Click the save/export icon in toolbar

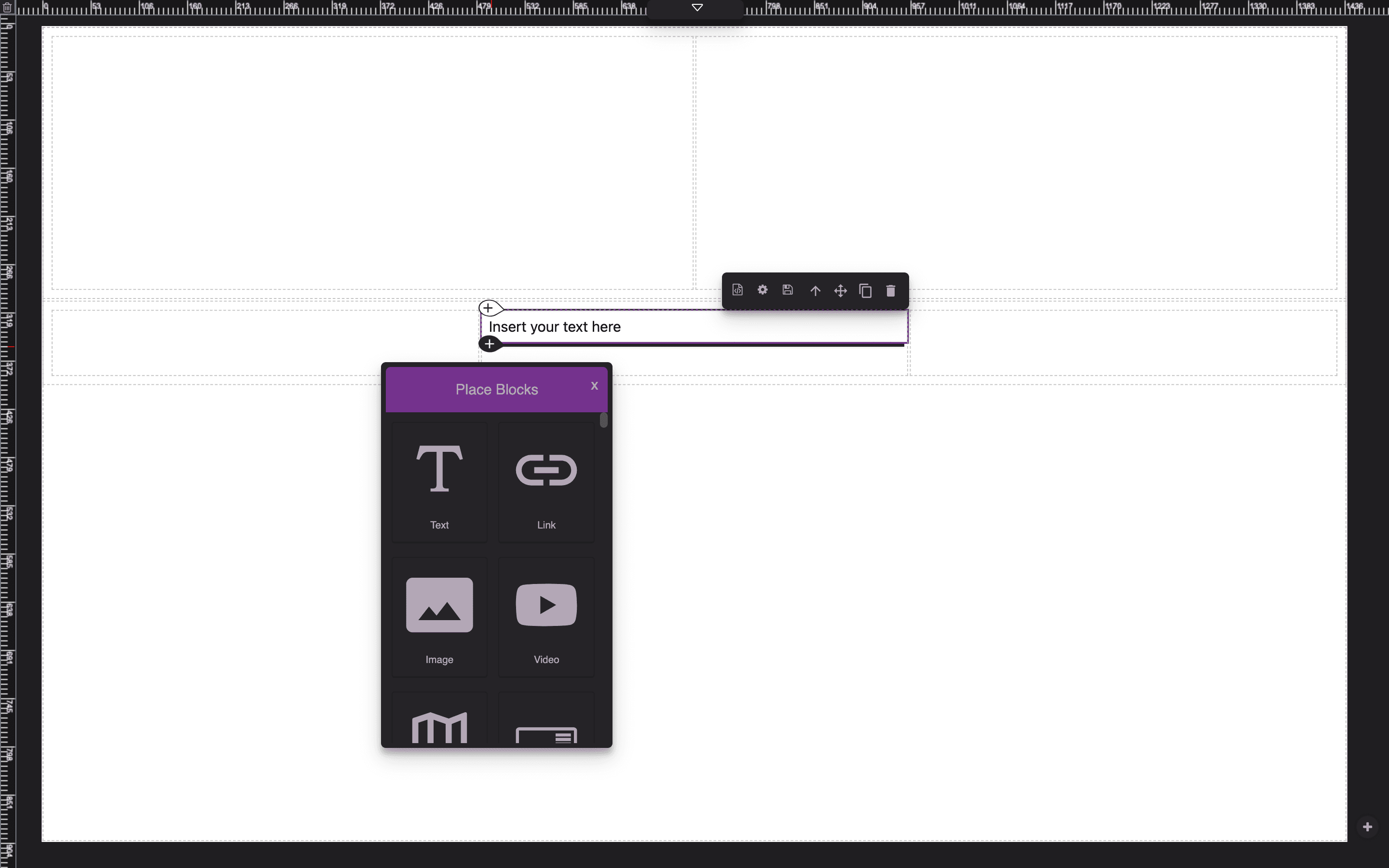[788, 290]
